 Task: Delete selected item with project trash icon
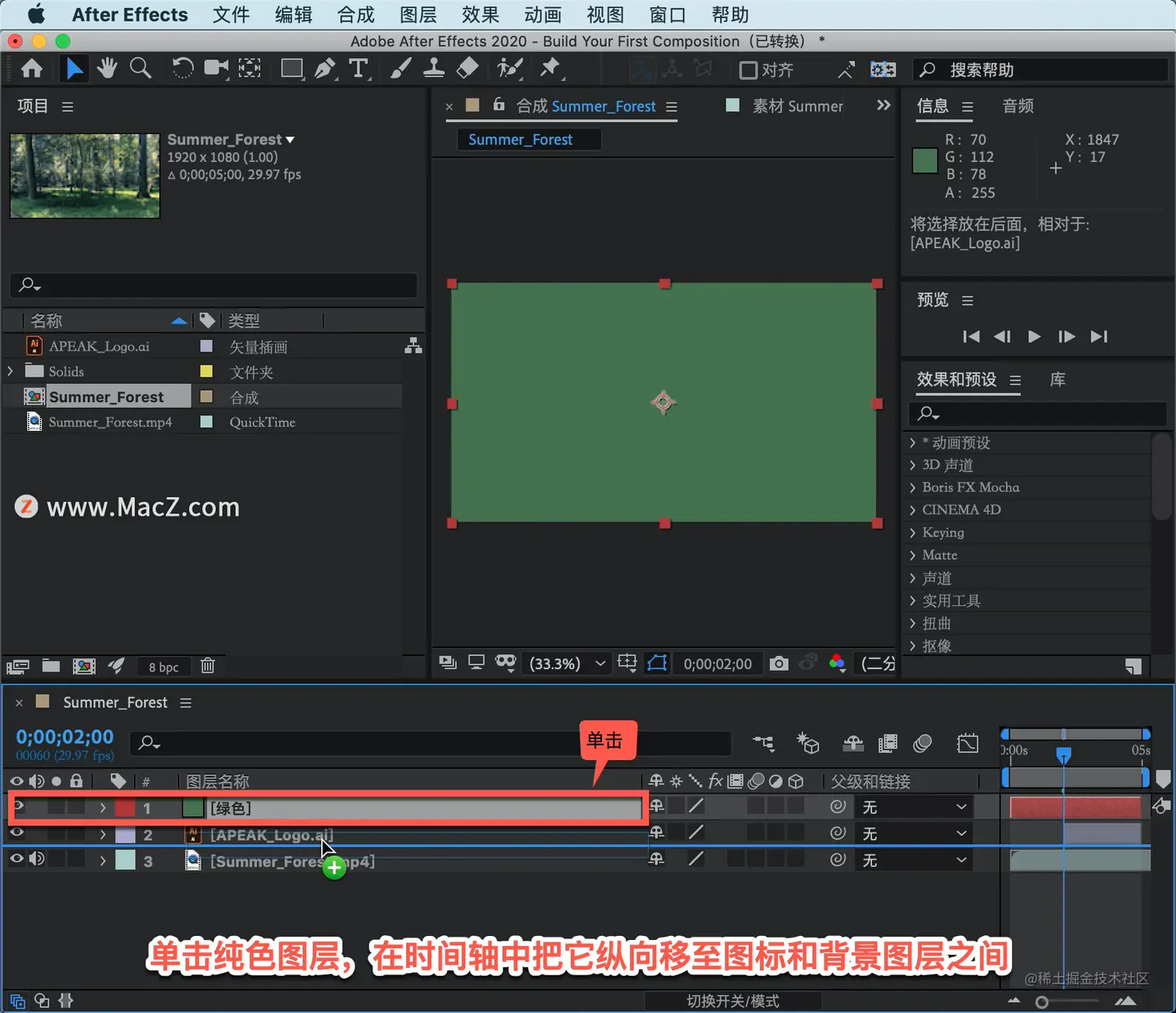(208, 666)
